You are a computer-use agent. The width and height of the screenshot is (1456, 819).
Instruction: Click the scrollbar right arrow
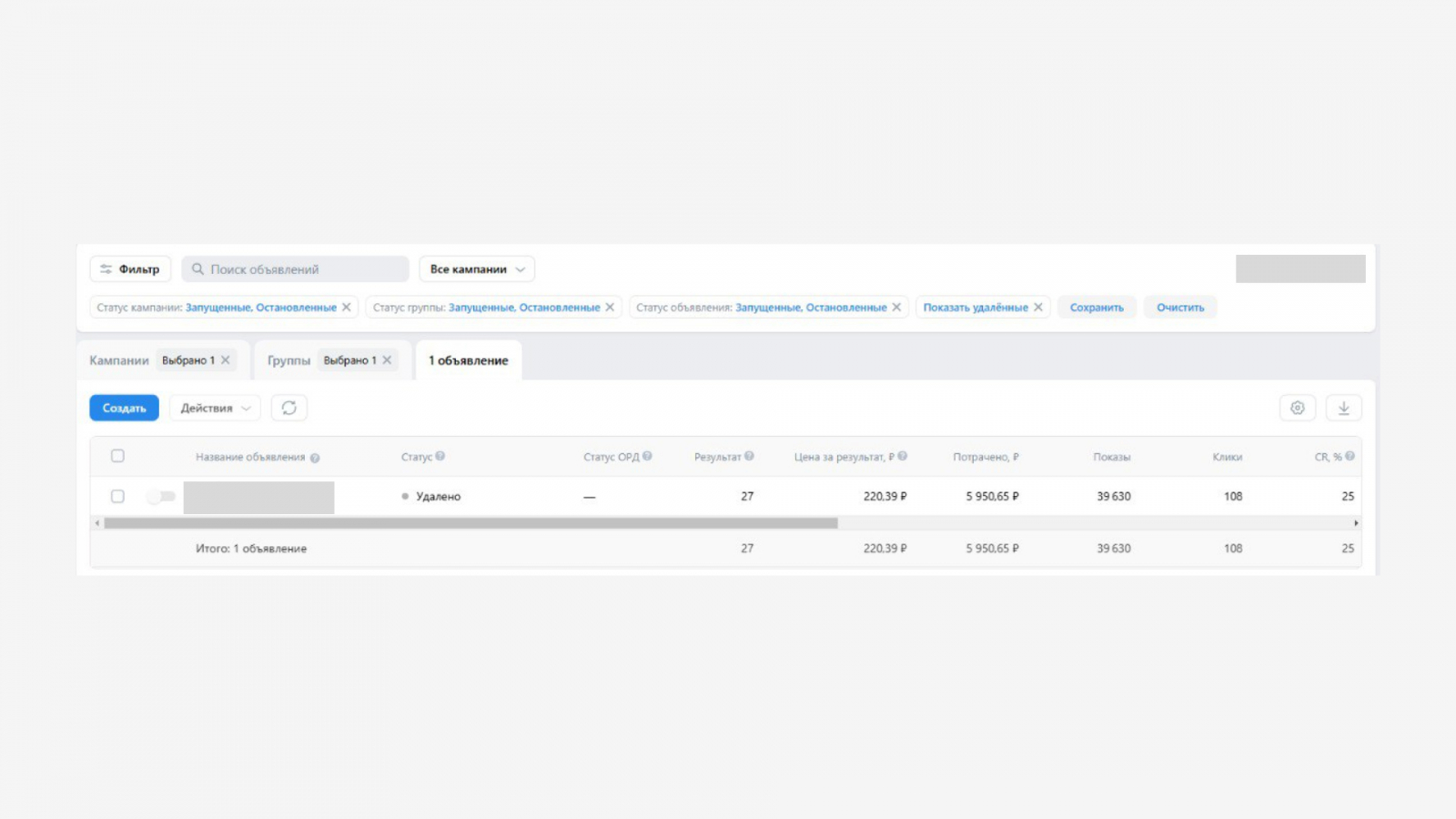click(1356, 523)
